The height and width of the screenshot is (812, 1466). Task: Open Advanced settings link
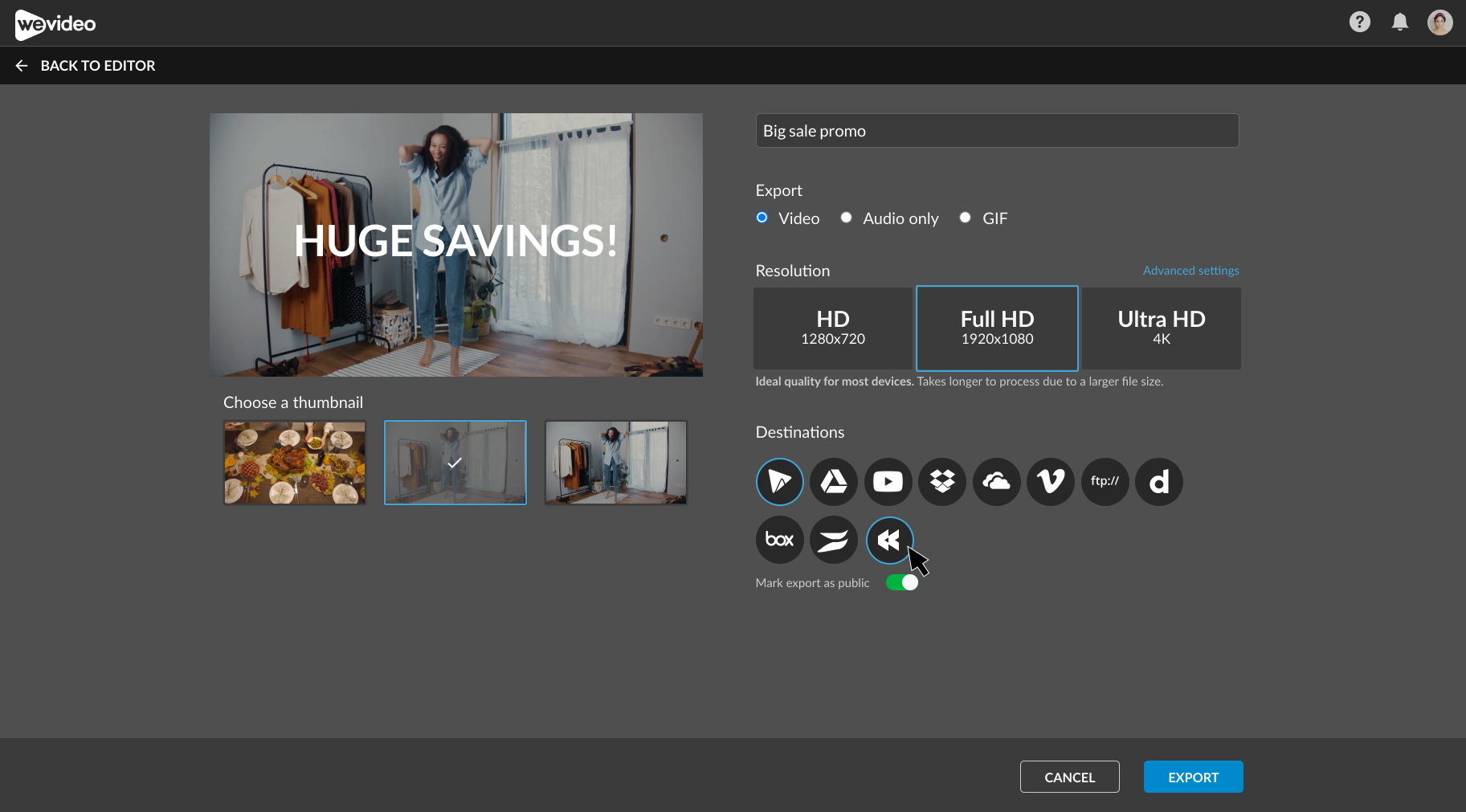tap(1190, 271)
